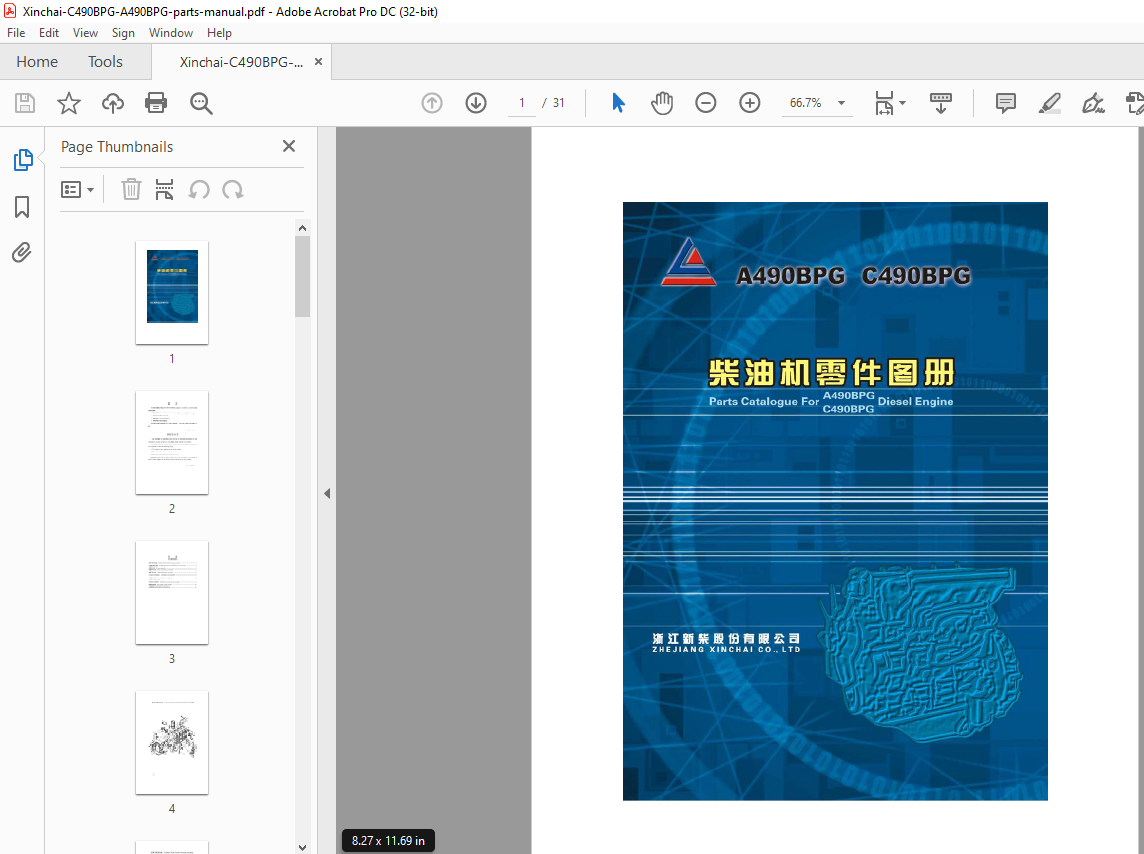
Task: Rotate page clockwise
Action: 233,190
